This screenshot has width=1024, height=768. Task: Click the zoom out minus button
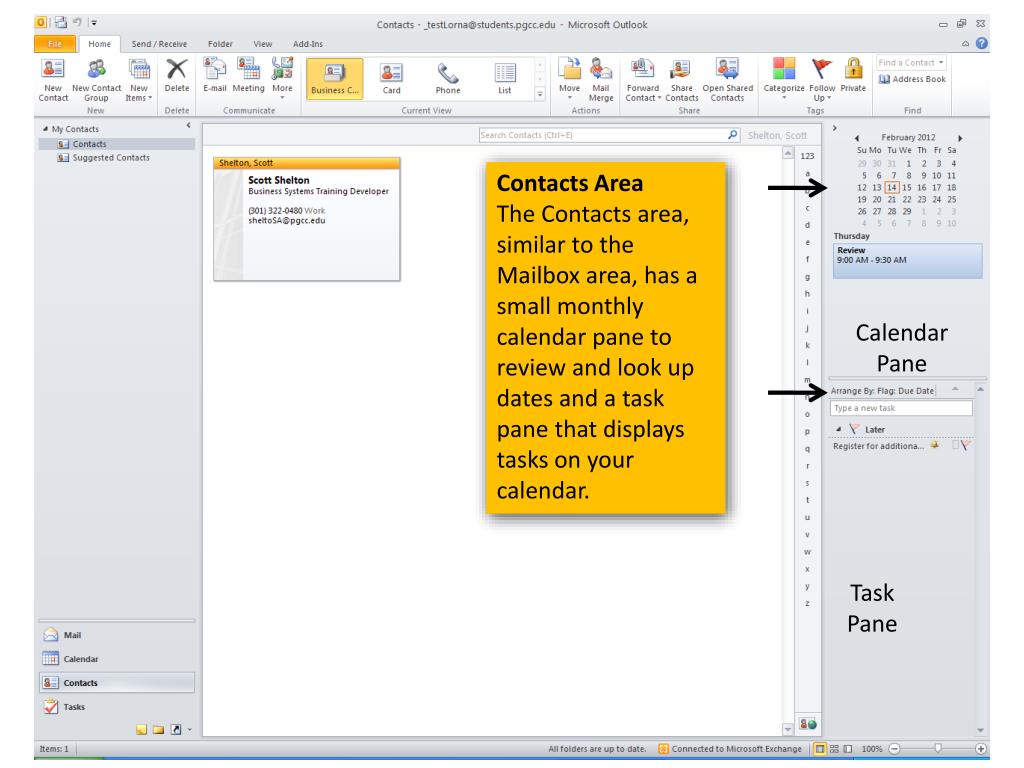click(x=895, y=749)
